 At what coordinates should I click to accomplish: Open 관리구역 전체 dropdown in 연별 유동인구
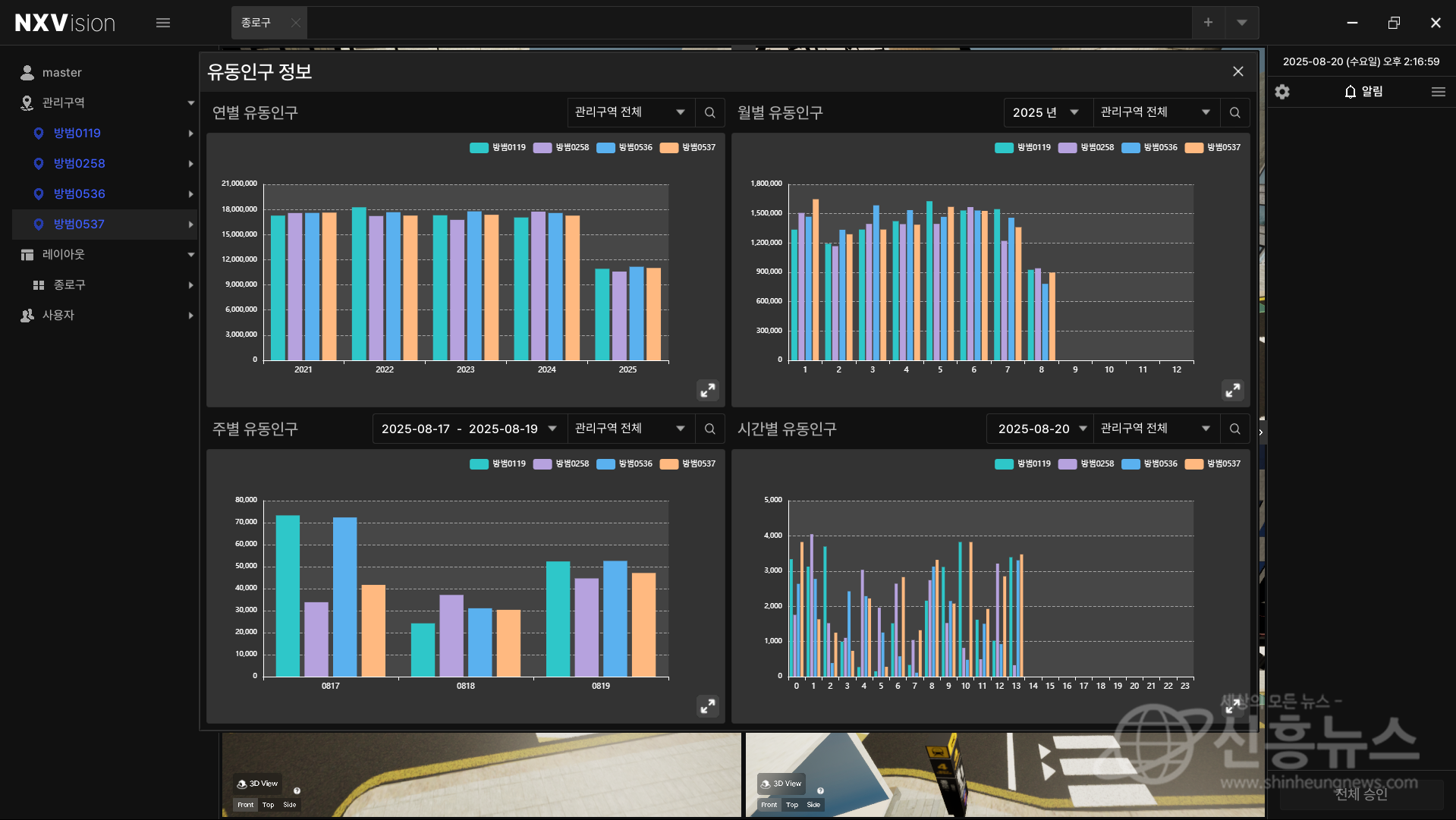point(629,112)
